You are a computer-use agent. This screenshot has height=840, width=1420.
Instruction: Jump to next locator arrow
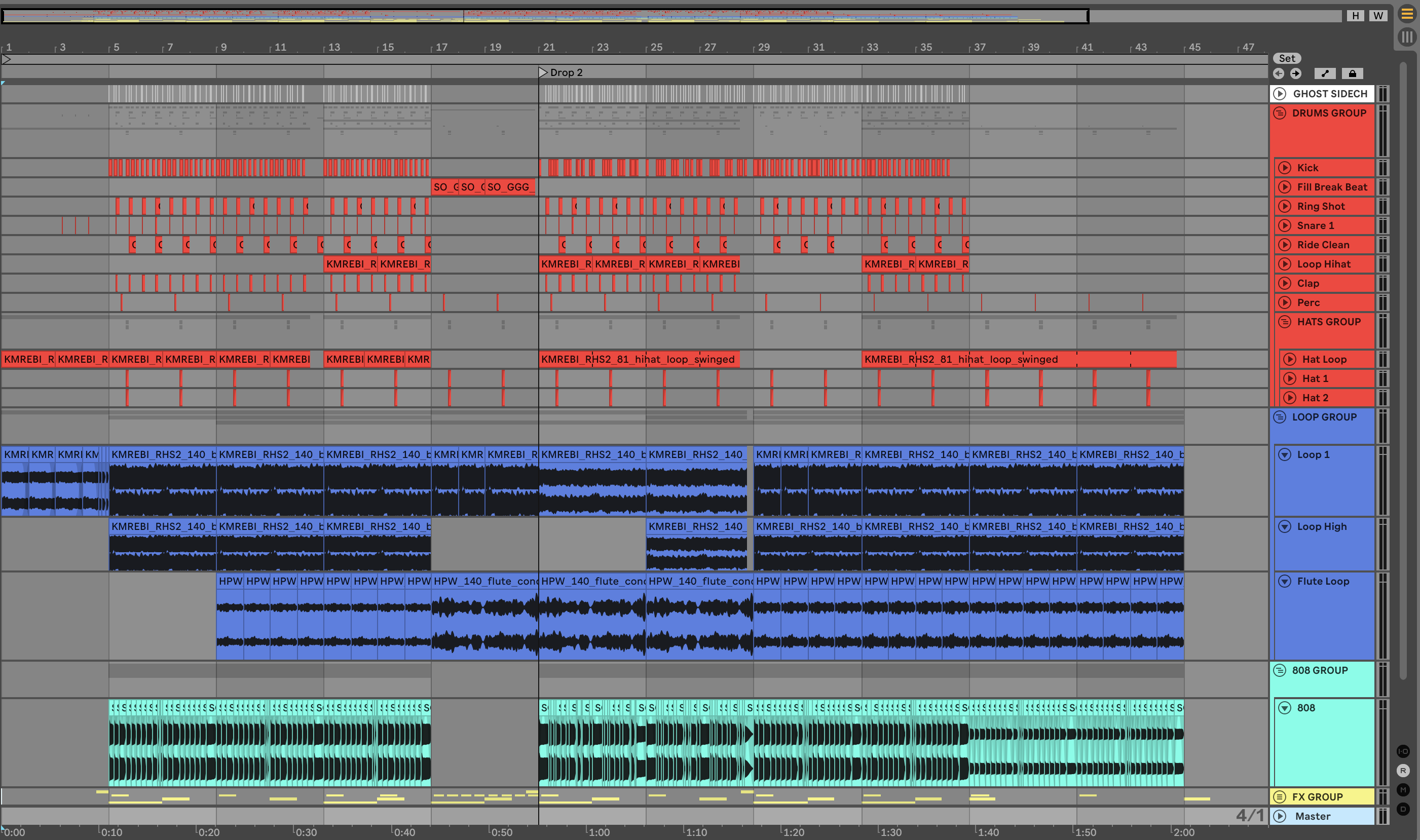(1295, 73)
